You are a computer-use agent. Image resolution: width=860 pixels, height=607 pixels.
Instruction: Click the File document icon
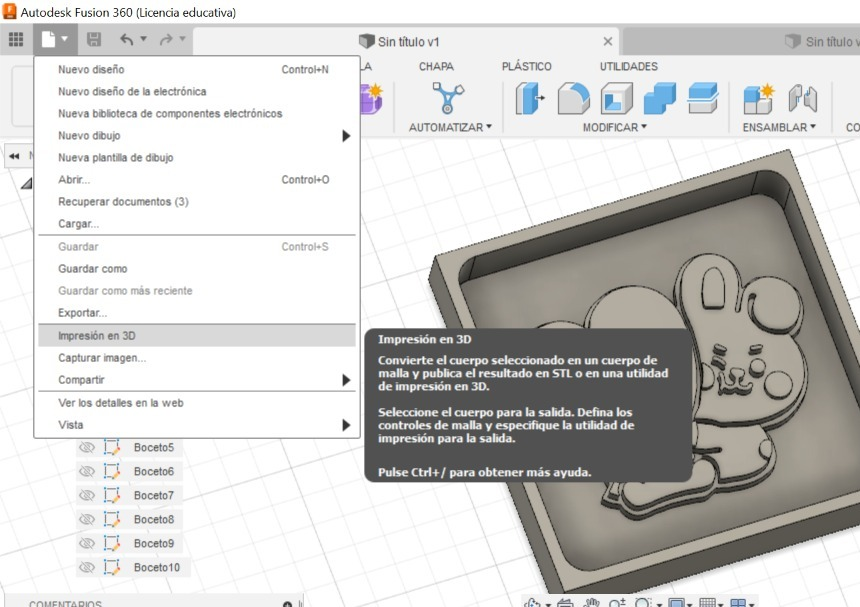click(x=49, y=39)
